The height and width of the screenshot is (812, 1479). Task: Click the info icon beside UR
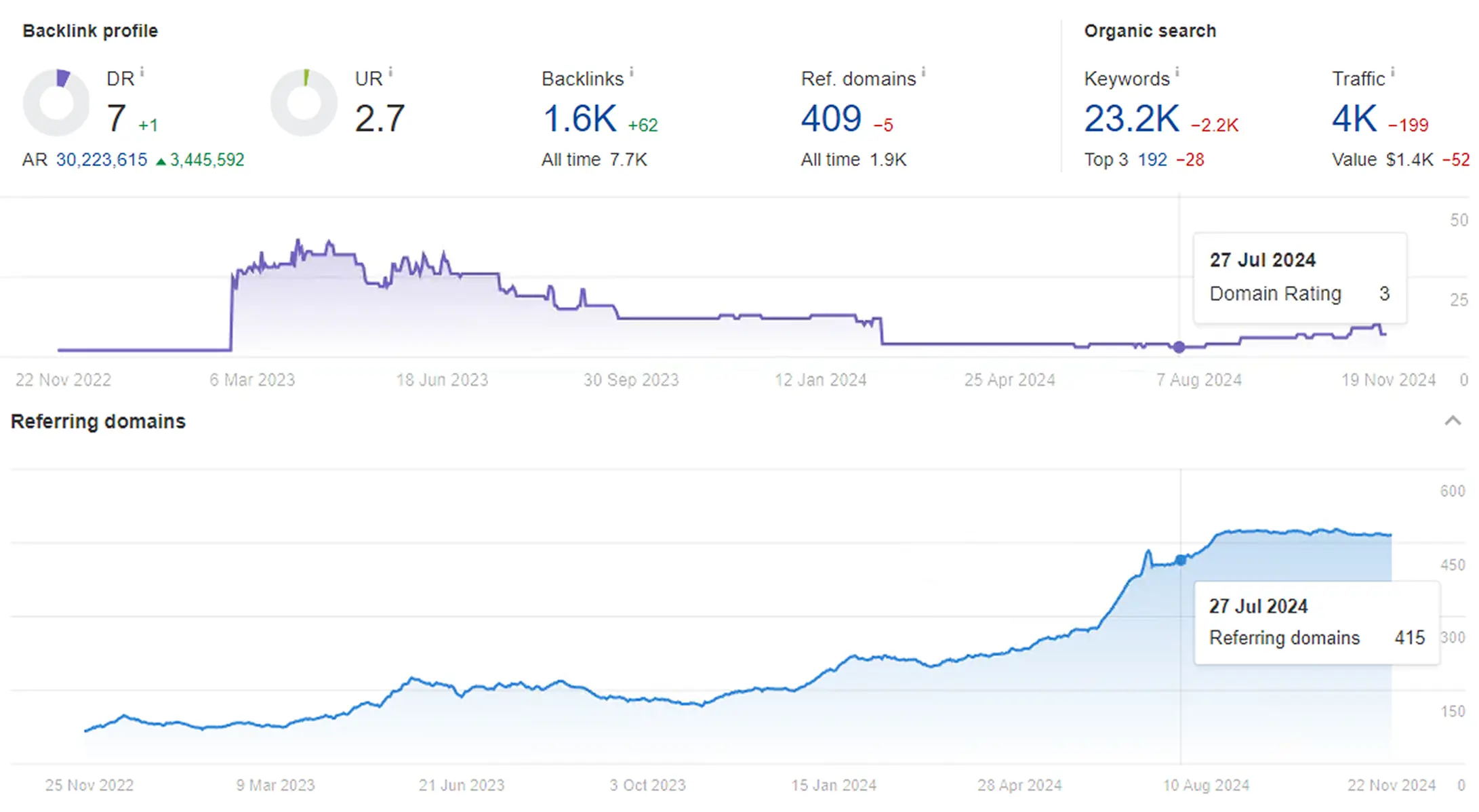(x=390, y=71)
